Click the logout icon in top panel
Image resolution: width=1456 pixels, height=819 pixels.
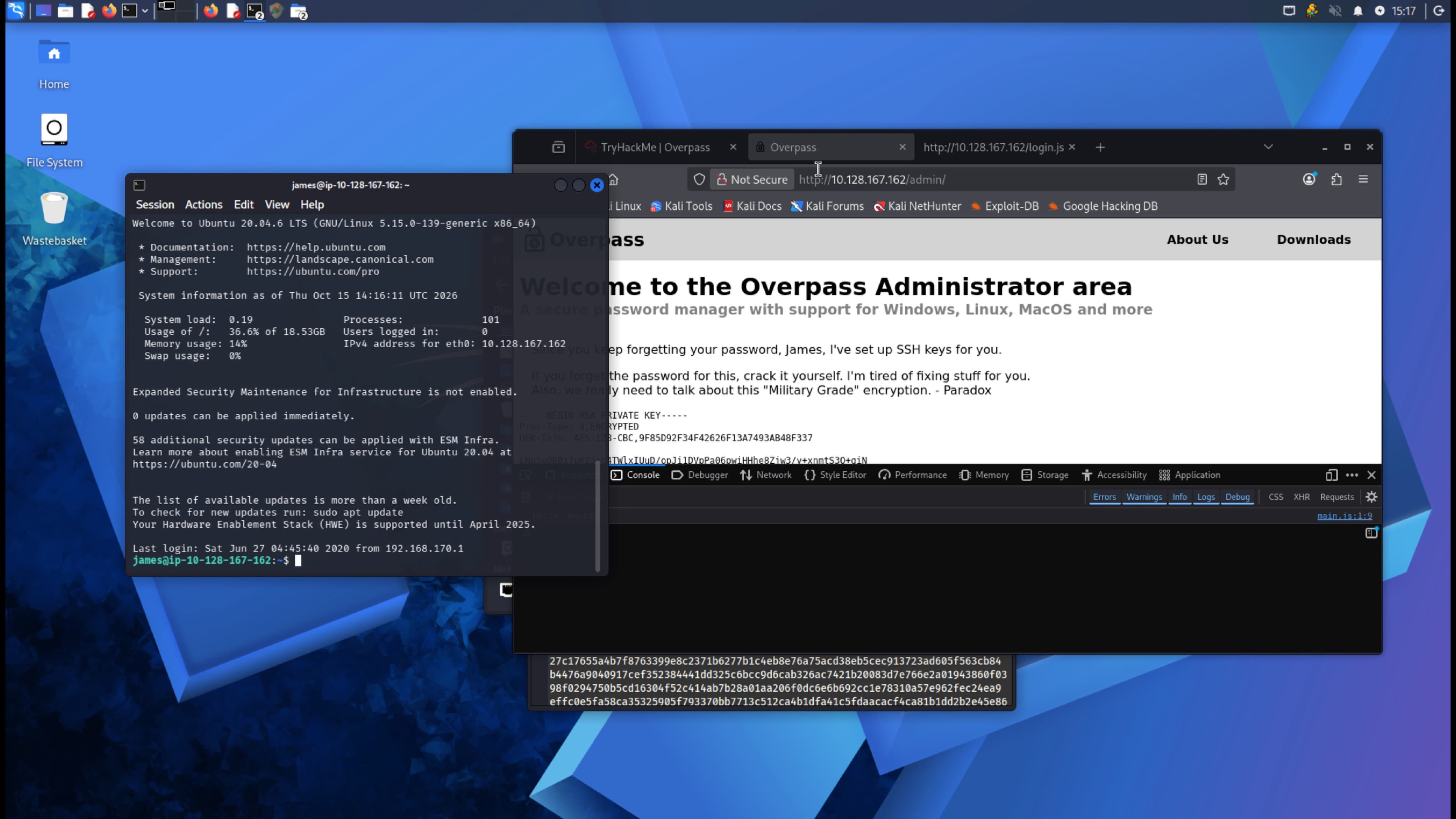coord(1439,11)
